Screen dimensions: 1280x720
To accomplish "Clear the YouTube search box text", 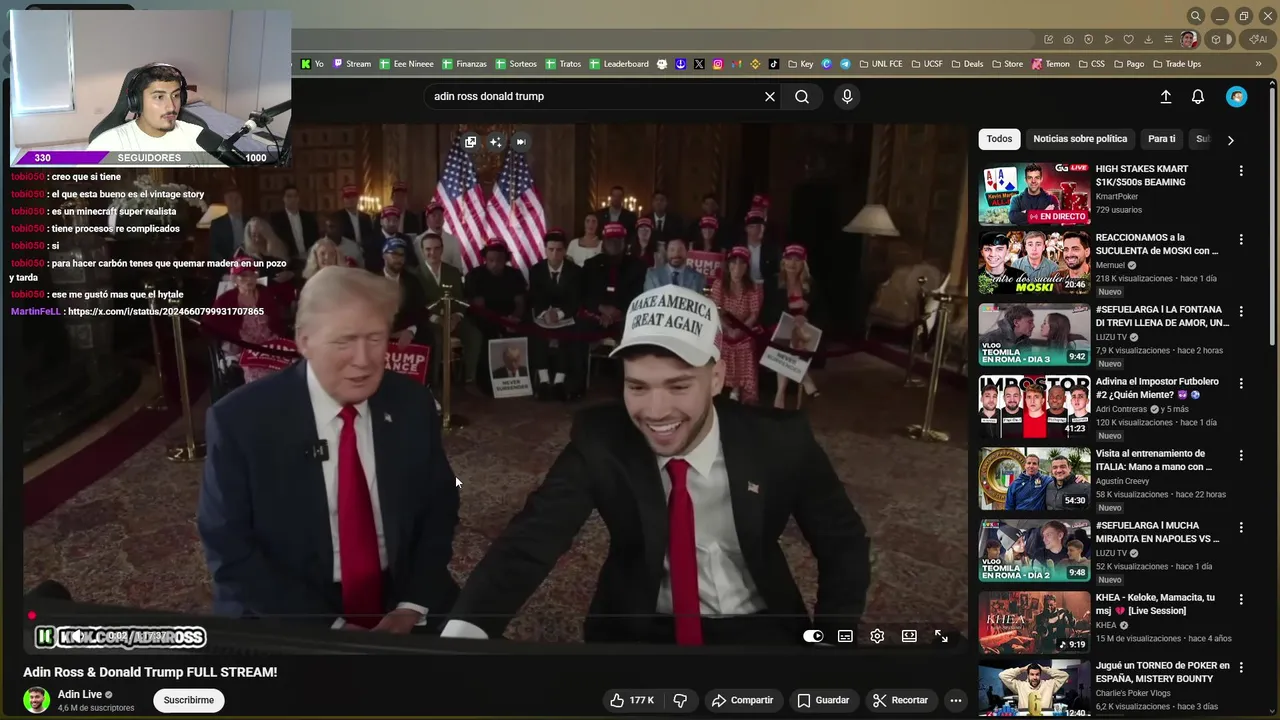I will [x=770, y=97].
